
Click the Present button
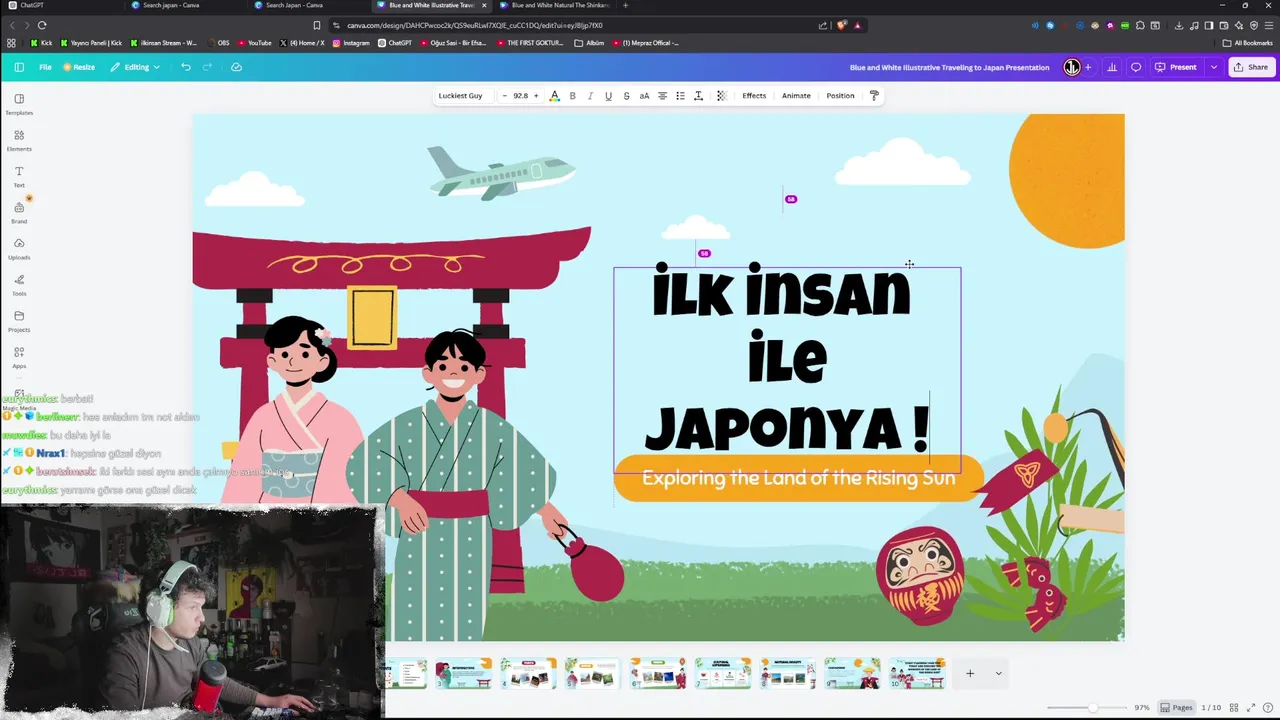[1176, 67]
